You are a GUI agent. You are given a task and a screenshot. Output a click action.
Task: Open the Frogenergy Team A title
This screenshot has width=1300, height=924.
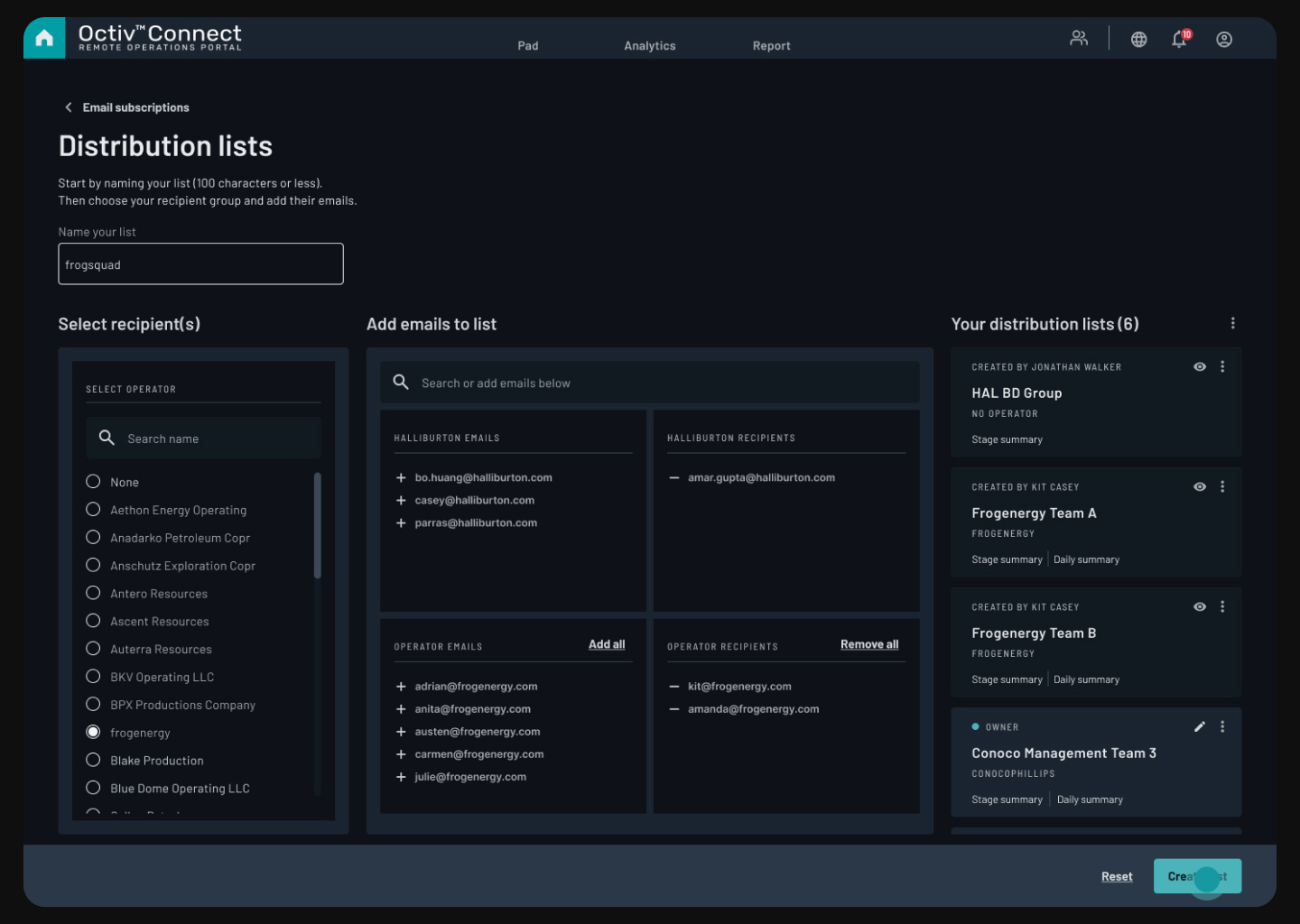pyautogui.click(x=1034, y=513)
